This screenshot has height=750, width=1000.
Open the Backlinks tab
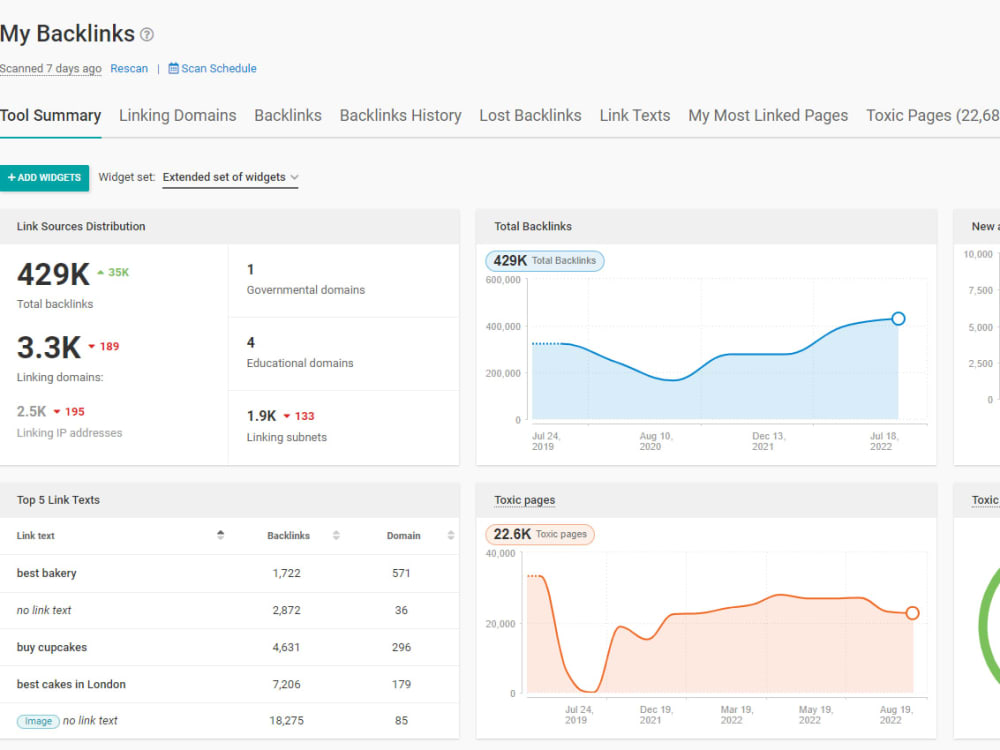[x=288, y=115]
